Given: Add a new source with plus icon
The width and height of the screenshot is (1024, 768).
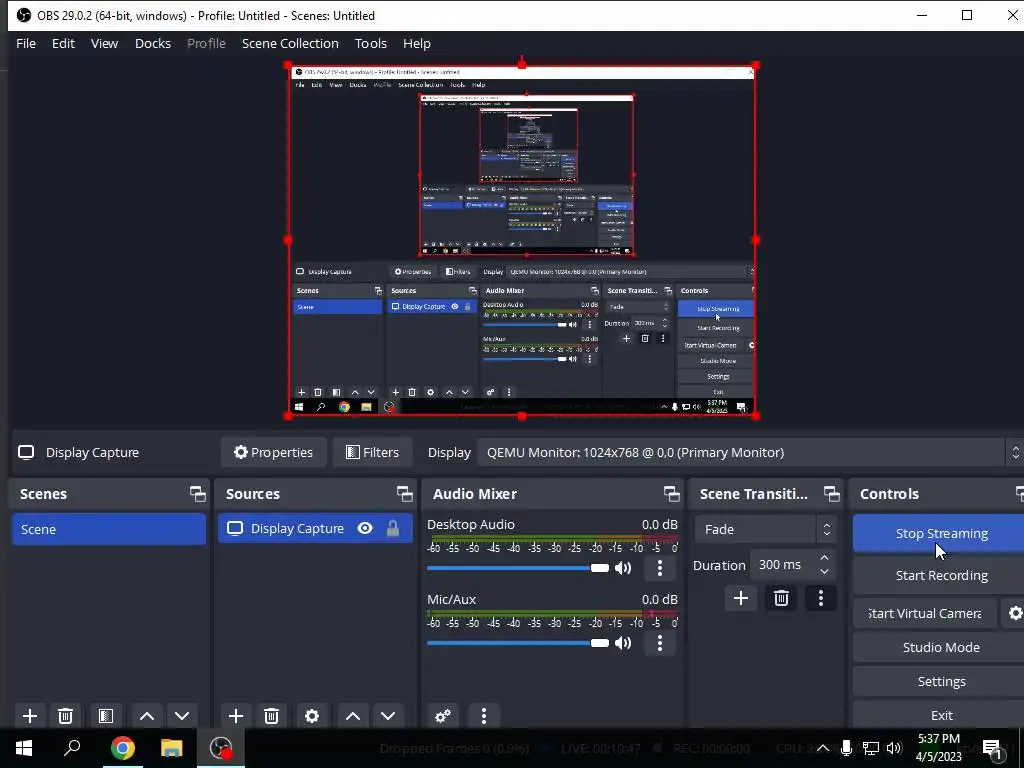Looking at the screenshot, I should (236, 716).
